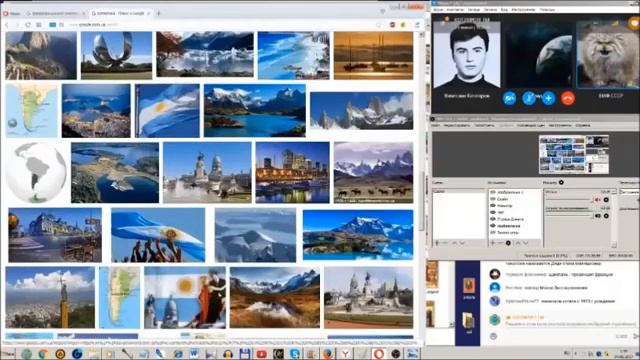Open new browser tab with plus
The image size is (640, 360).
click(159, 13)
